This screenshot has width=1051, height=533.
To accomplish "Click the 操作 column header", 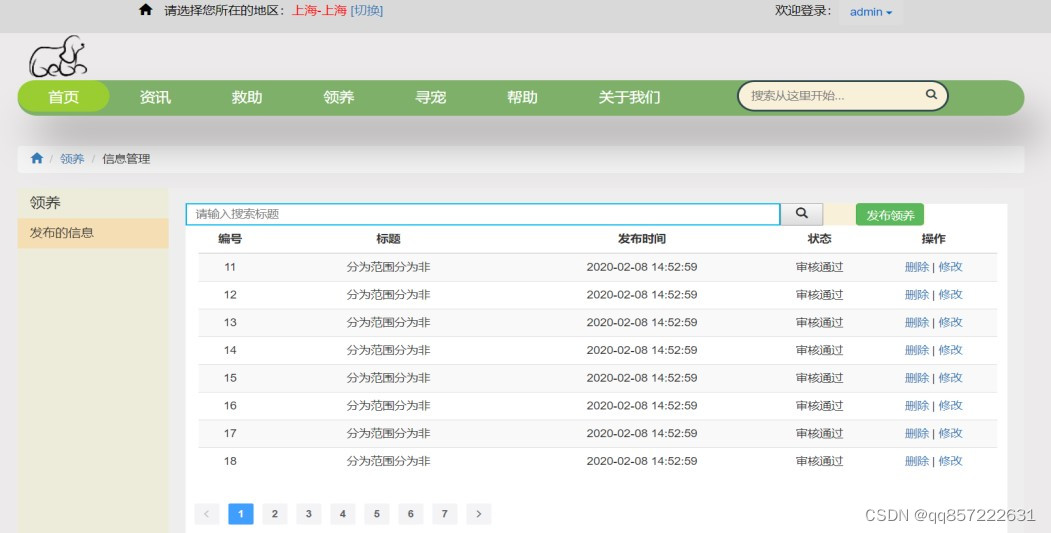I will coord(934,239).
